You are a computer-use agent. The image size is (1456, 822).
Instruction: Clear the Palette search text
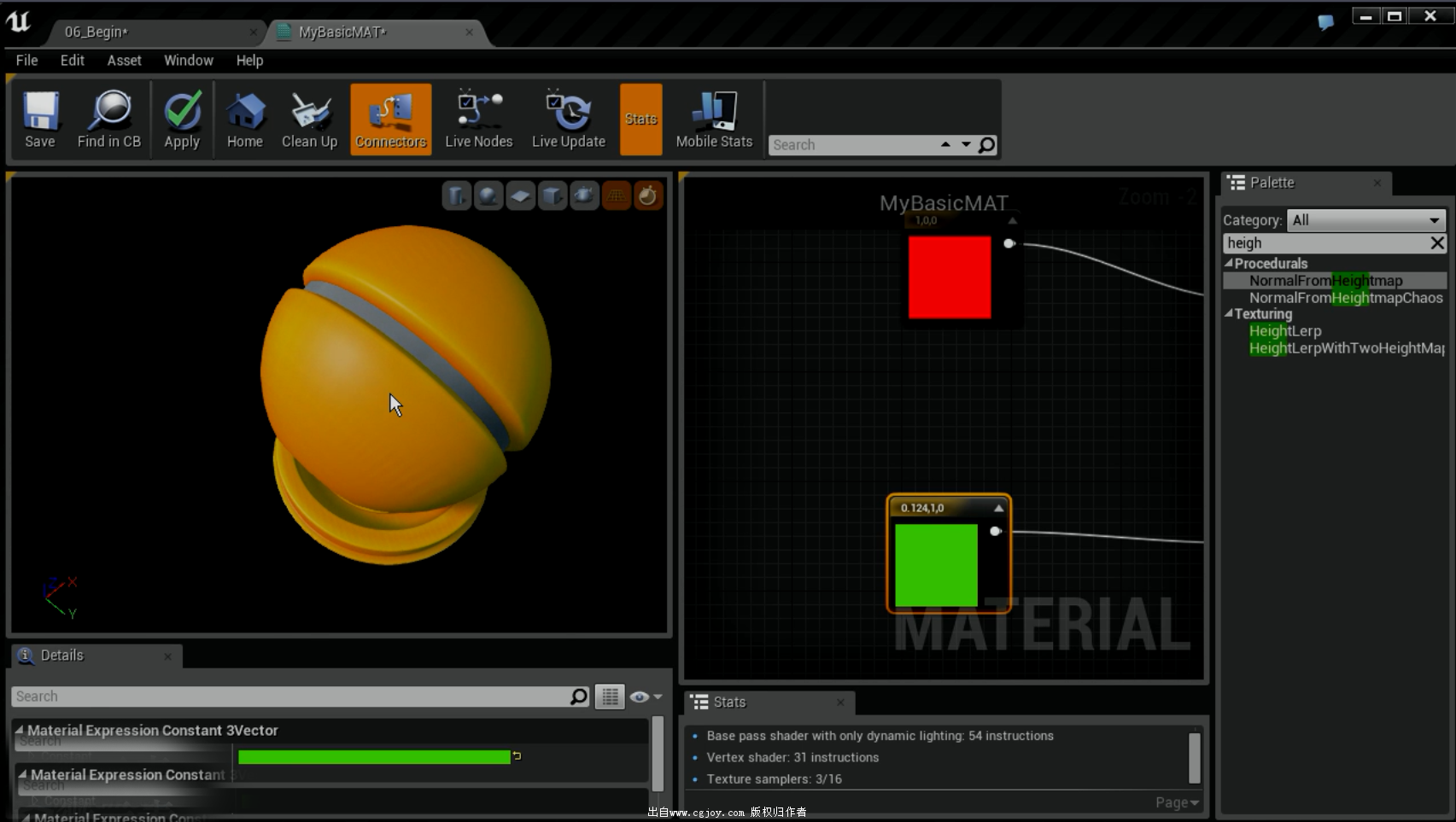1437,243
